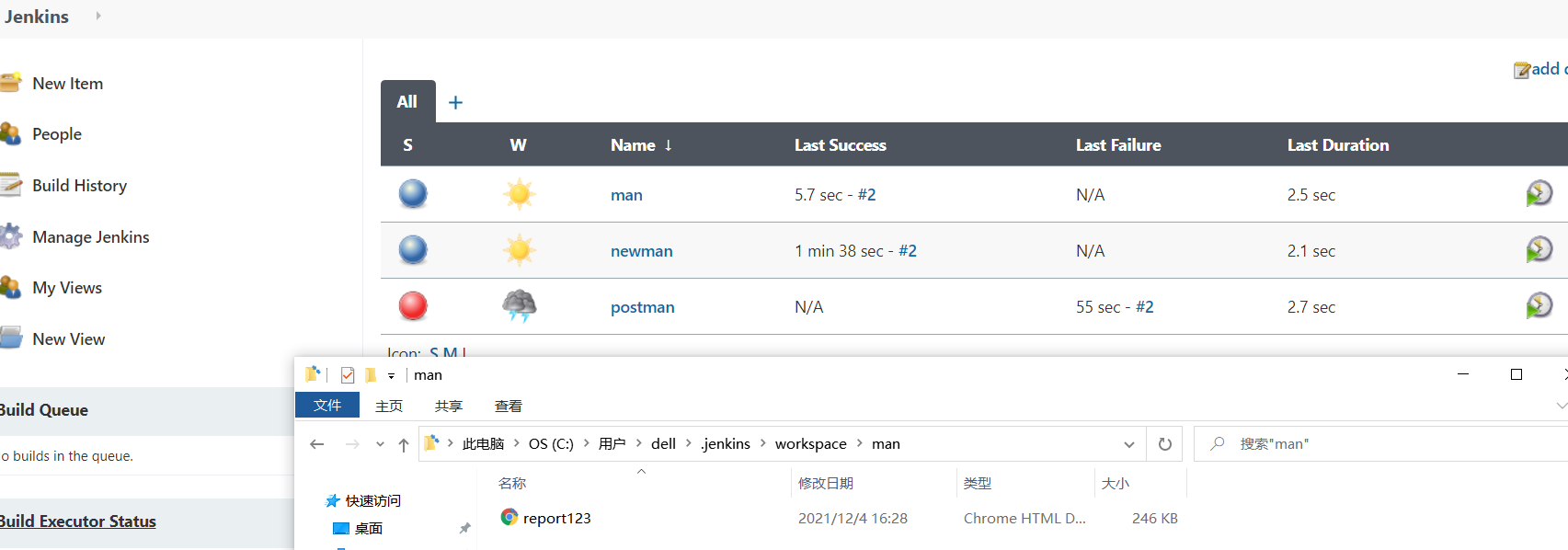Sort files by 类型 column
The image size is (1568, 550).
coord(977,483)
